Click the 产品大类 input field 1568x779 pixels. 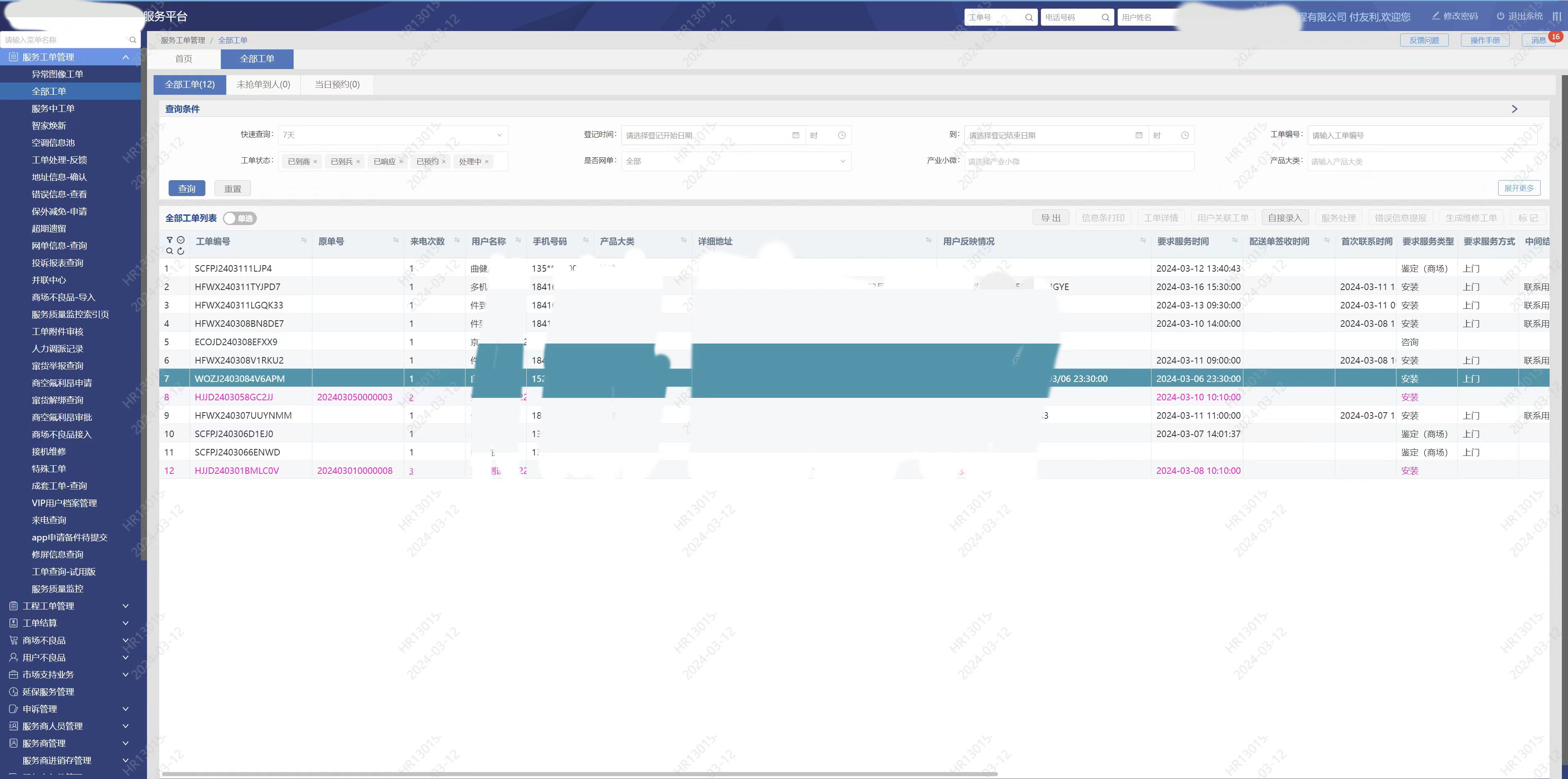(1423, 161)
